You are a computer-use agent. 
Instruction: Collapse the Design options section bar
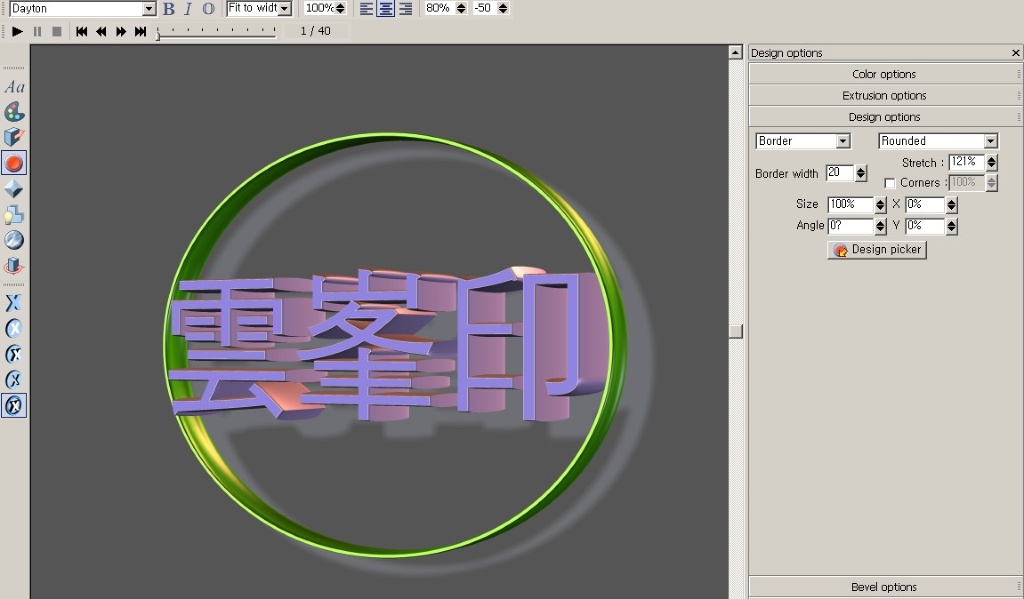[x=884, y=117]
